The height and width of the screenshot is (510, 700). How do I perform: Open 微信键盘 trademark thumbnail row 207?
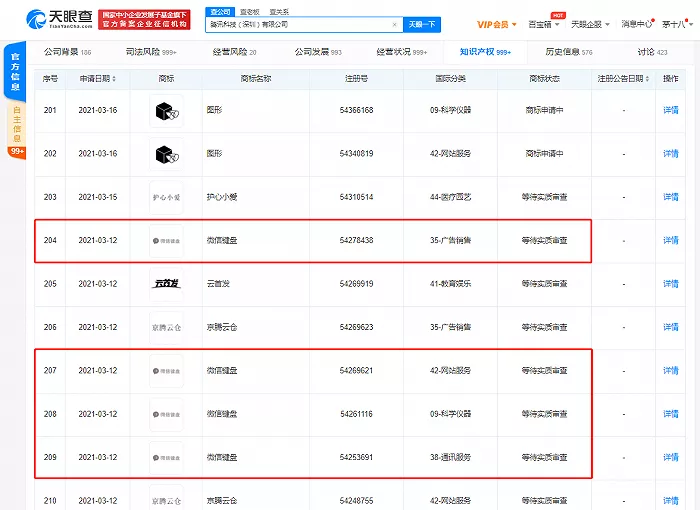167,371
